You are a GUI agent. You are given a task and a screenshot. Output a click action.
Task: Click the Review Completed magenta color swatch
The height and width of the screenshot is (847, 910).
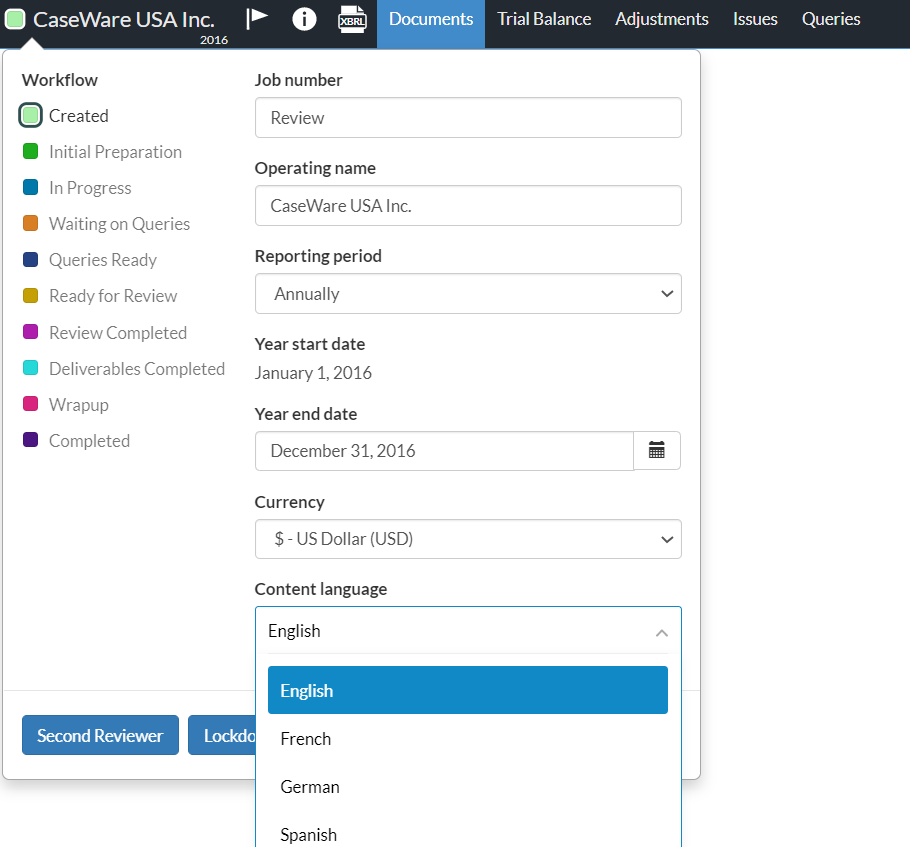(30, 332)
